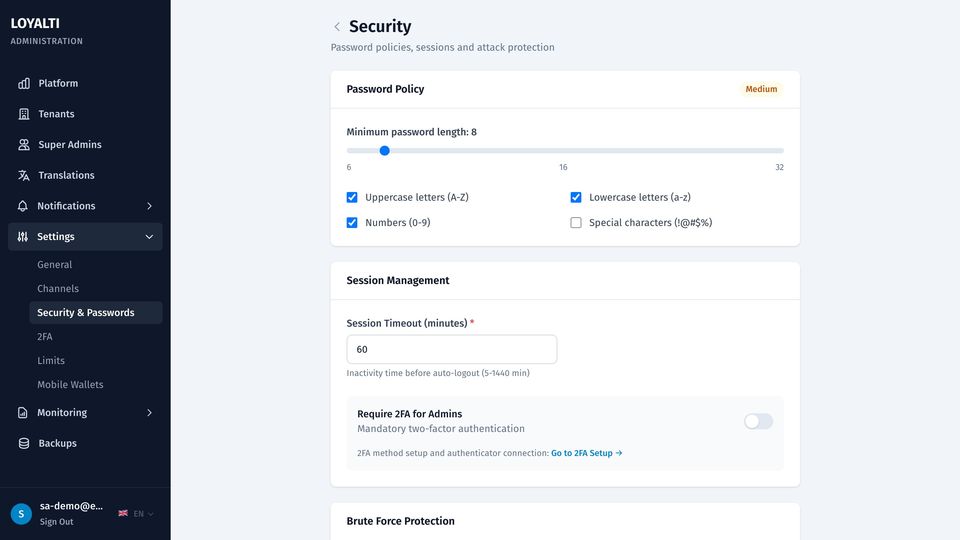960x540 pixels.
Task: Click the Super Admins people icon
Action: pyautogui.click(x=24, y=144)
